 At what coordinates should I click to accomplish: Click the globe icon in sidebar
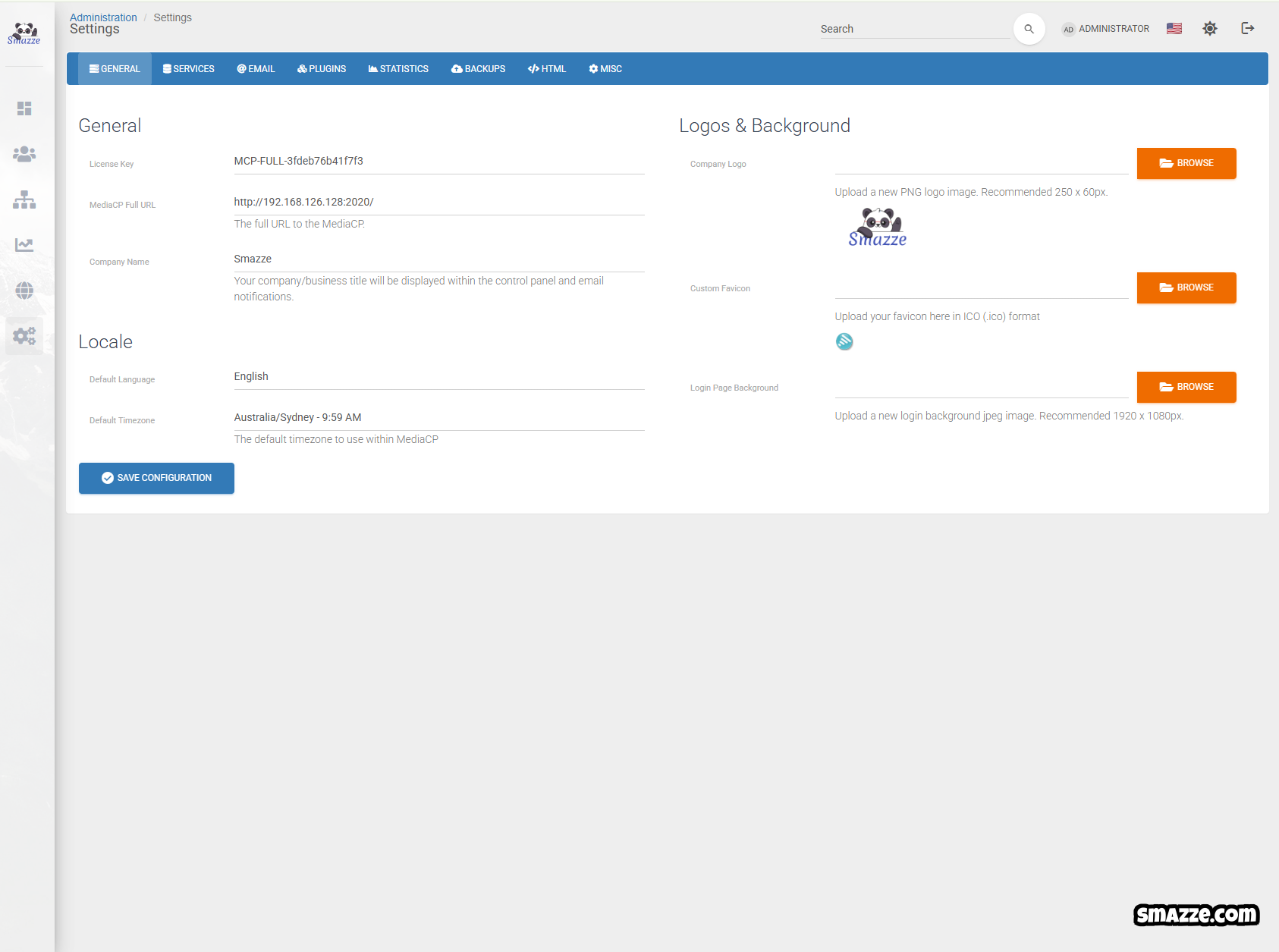coord(24,291)
